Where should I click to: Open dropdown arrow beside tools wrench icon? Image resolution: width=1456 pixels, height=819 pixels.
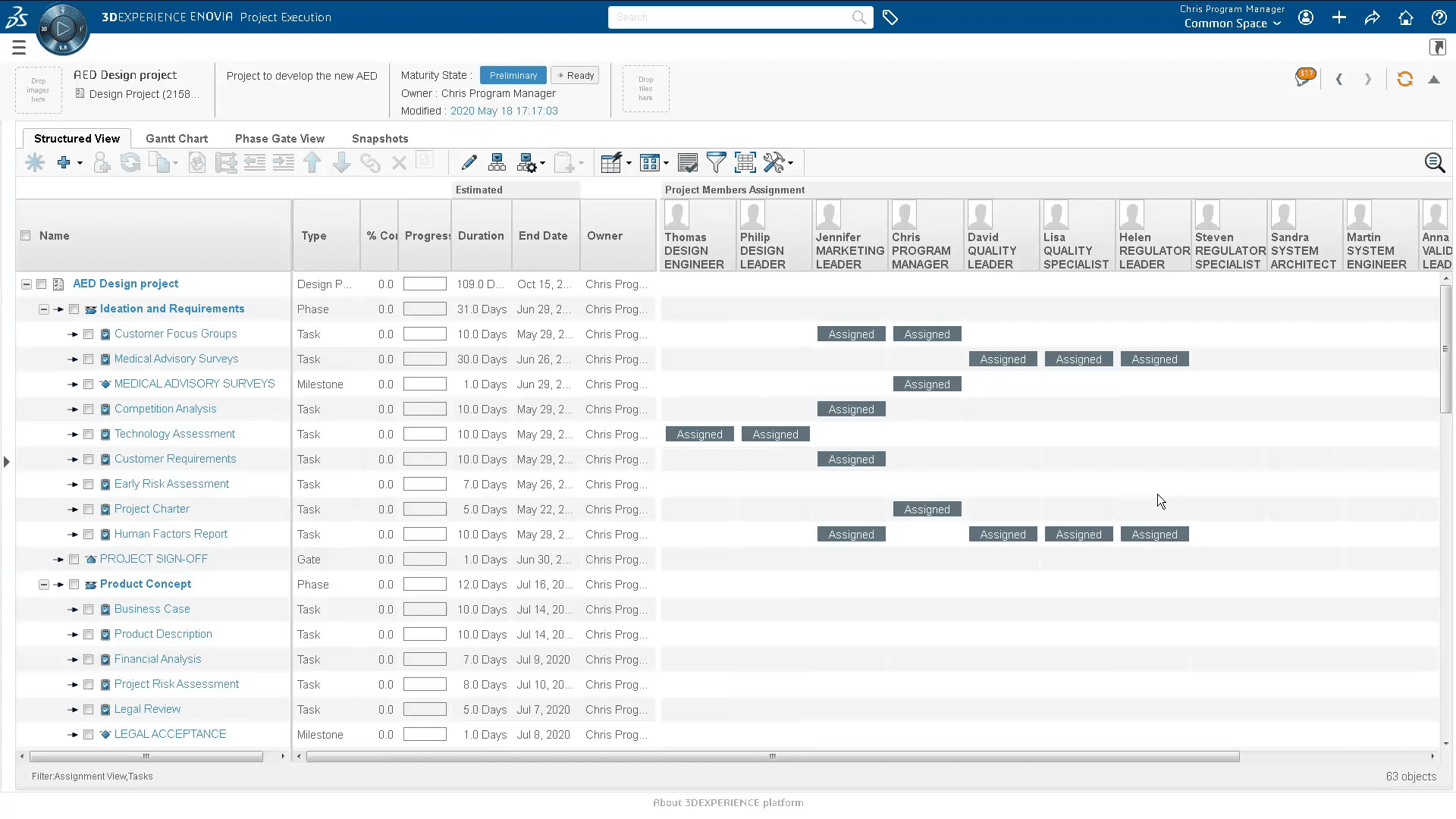coord(790,163)
